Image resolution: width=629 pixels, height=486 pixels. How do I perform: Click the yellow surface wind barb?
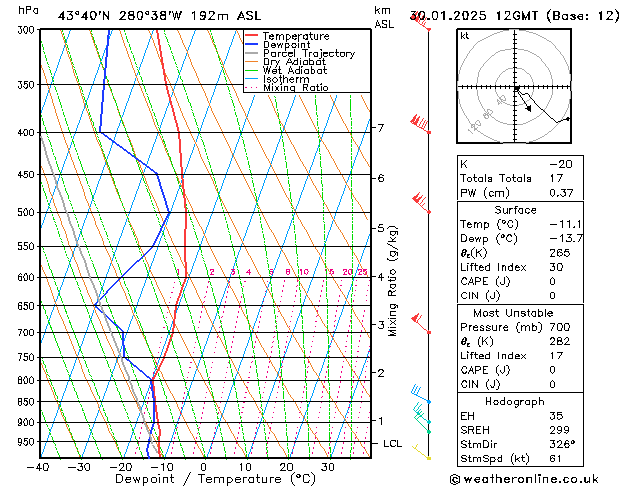pos(422,452)
